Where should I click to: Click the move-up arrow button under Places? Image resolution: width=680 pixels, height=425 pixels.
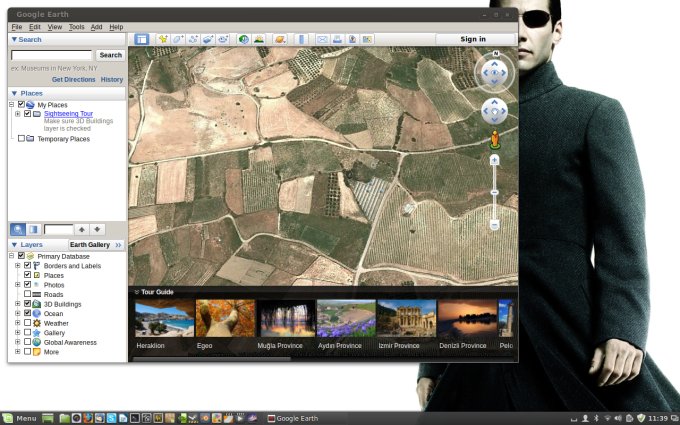[x=82, y=229]
